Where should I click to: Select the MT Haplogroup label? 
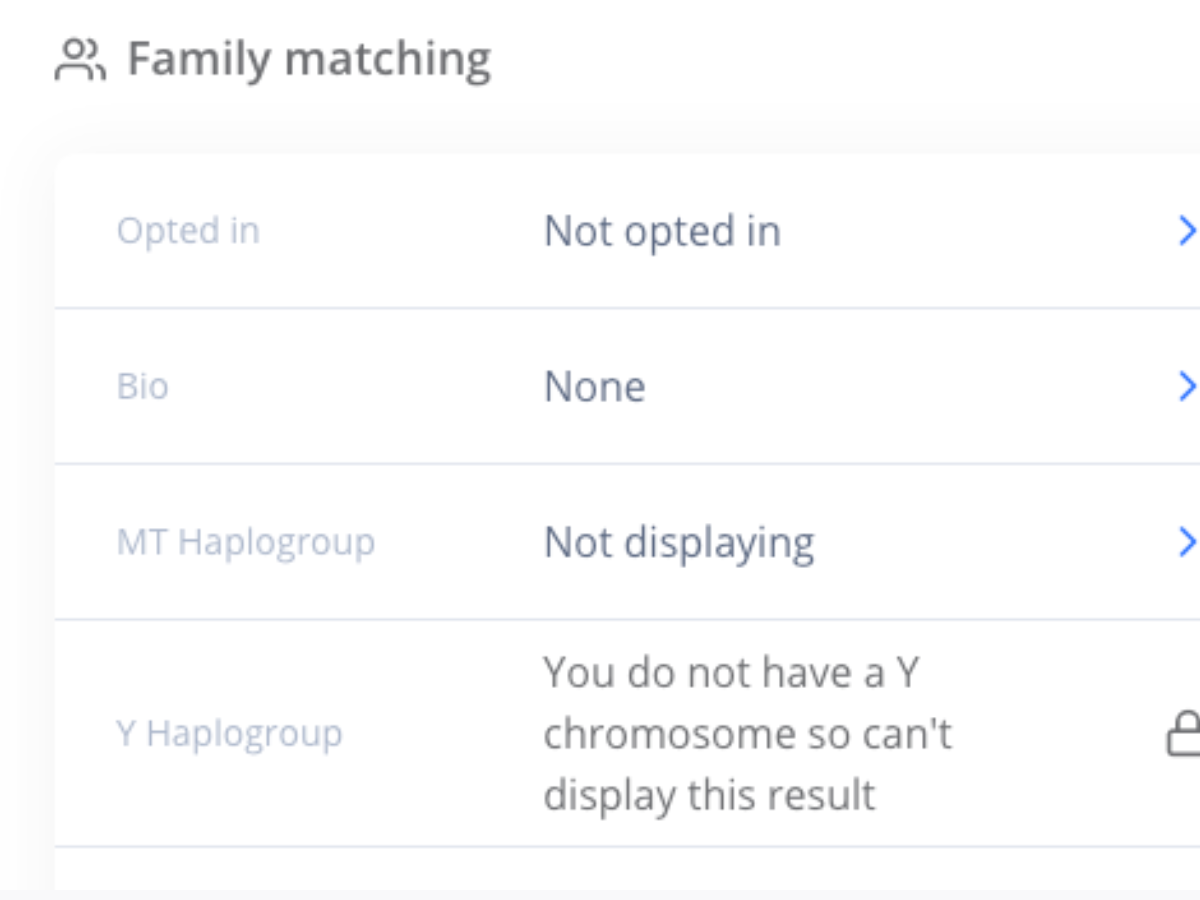click(x=246, y=542)
